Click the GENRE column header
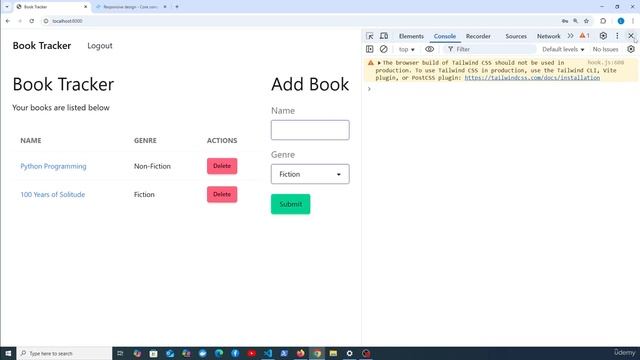 point(145,140)
